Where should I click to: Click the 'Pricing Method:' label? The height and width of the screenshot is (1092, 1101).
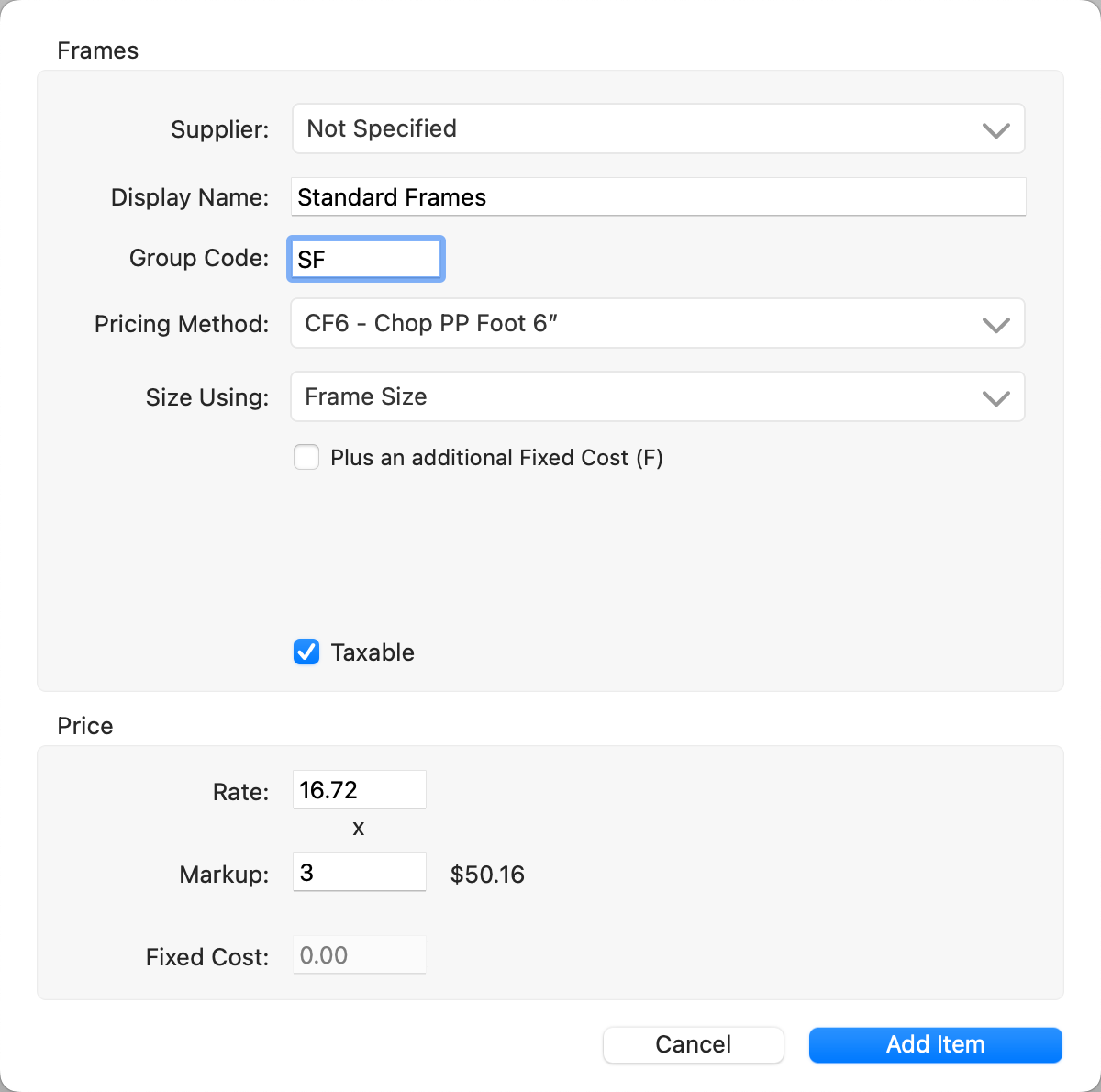click(182, 324)
